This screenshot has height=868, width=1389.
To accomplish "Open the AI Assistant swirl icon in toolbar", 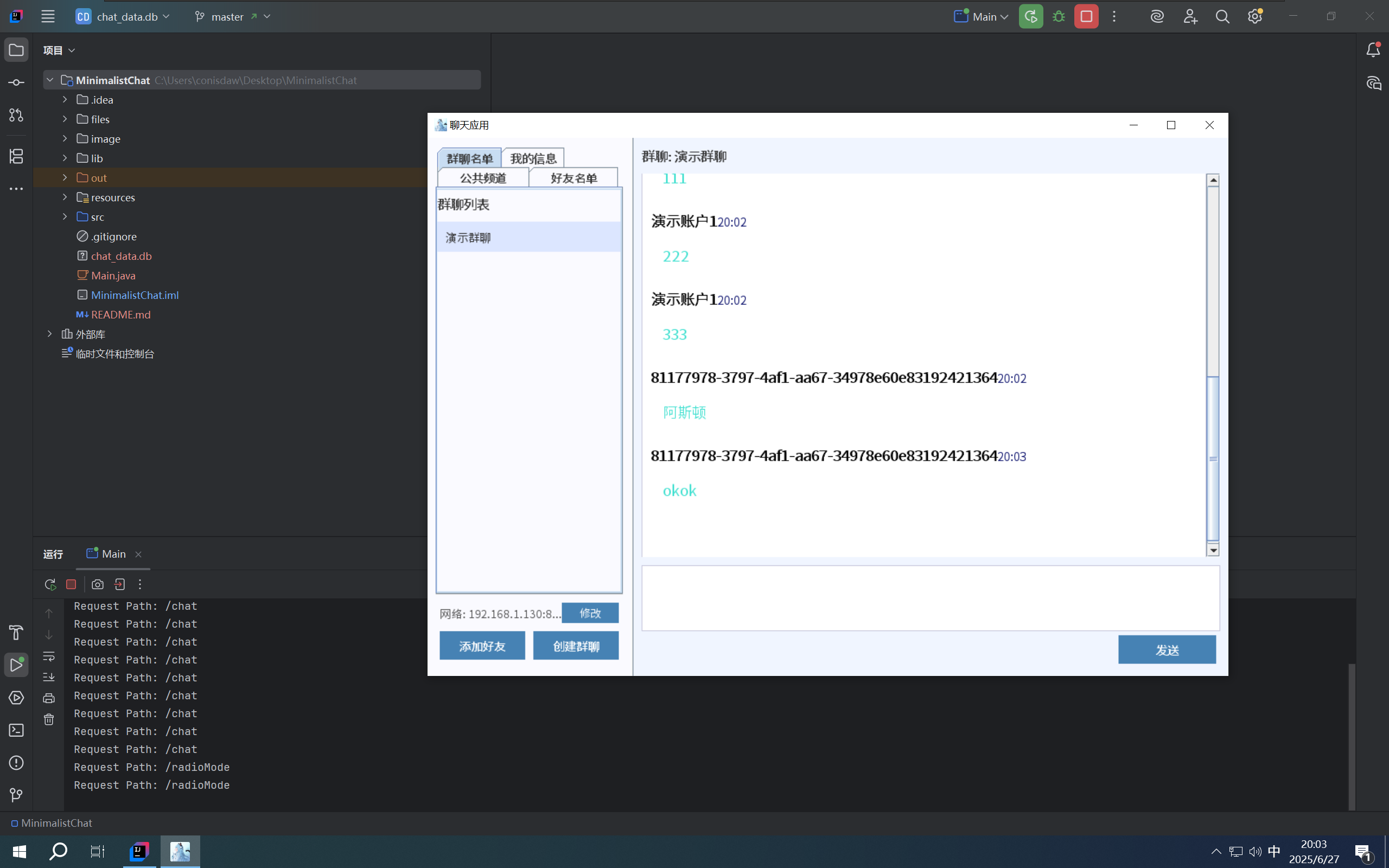I will (x=1157, y=17).
